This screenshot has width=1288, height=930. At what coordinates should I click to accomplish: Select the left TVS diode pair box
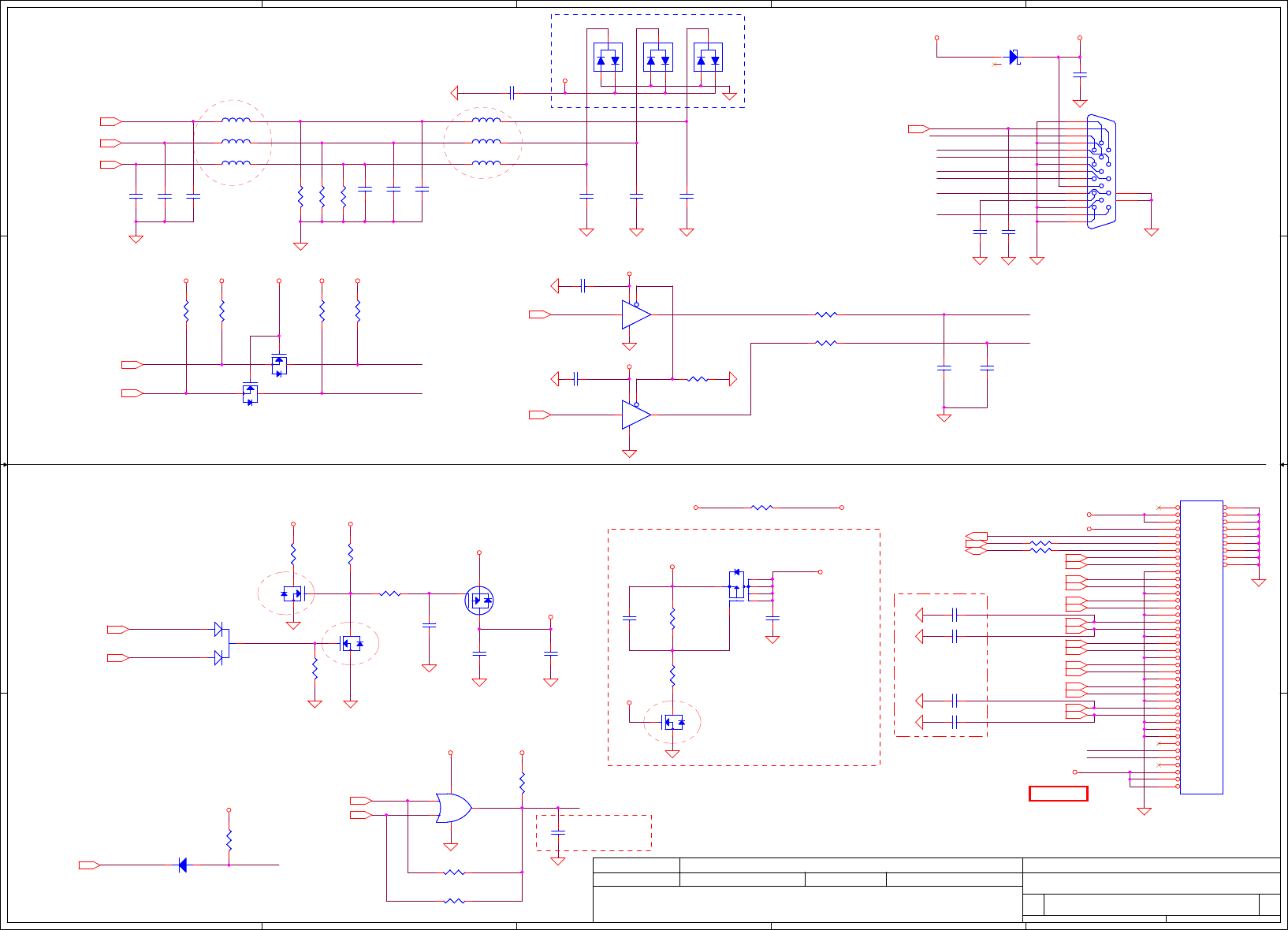click(x=608, y=58)
